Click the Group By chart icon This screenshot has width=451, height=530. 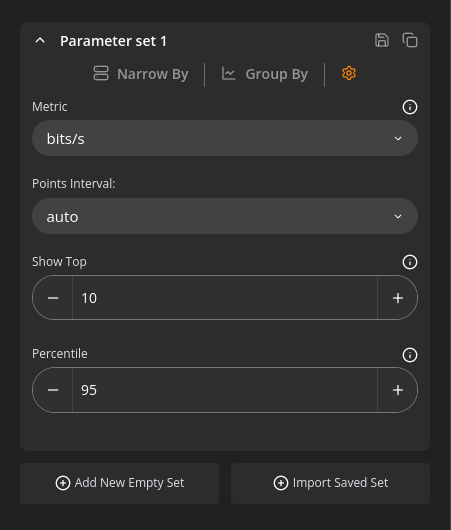(228, 73)
